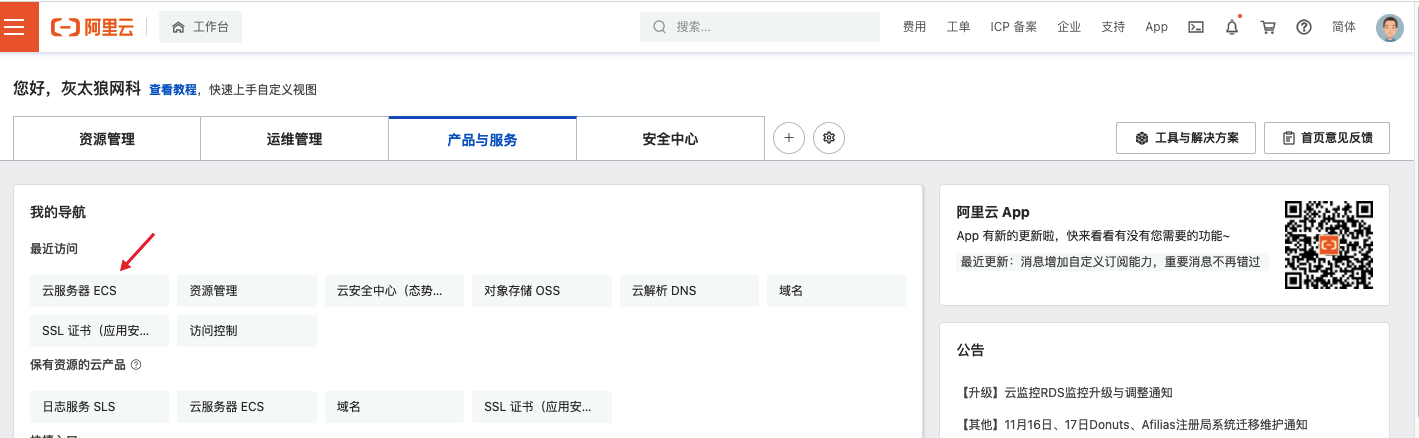The width and height of the screenshot is (1419, 438).
Task: Click the 工具与解决方案 button
Action: pyautogui.click(x=1186, y=138)
